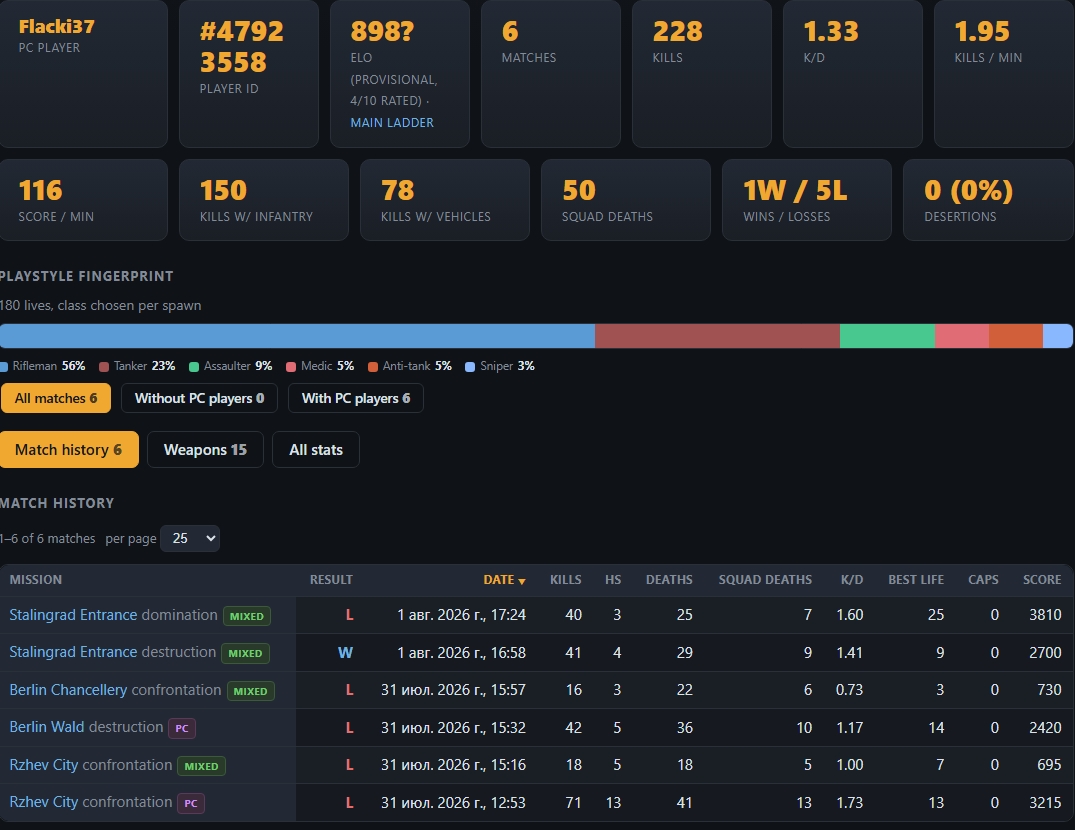
Task: Click MIXED badge on Stalingrad Entrance destruction
Action: 245,653
